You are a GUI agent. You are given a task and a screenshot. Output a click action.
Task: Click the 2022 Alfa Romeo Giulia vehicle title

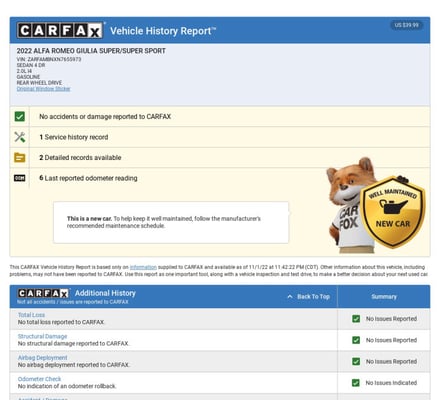pyautogui.click(x=91, y=51)
